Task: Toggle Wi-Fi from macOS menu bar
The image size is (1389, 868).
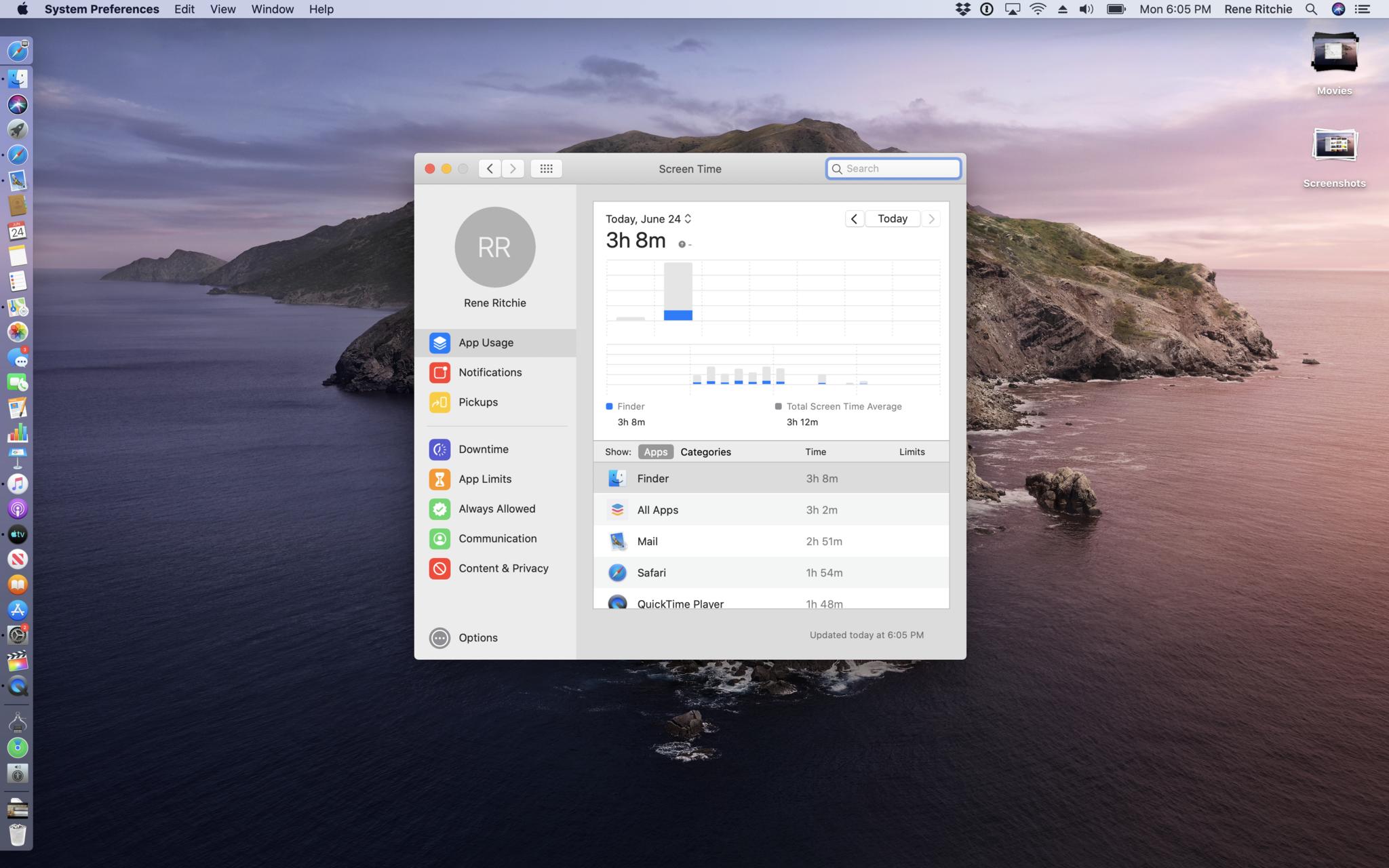Action: tap(1035, 9)
